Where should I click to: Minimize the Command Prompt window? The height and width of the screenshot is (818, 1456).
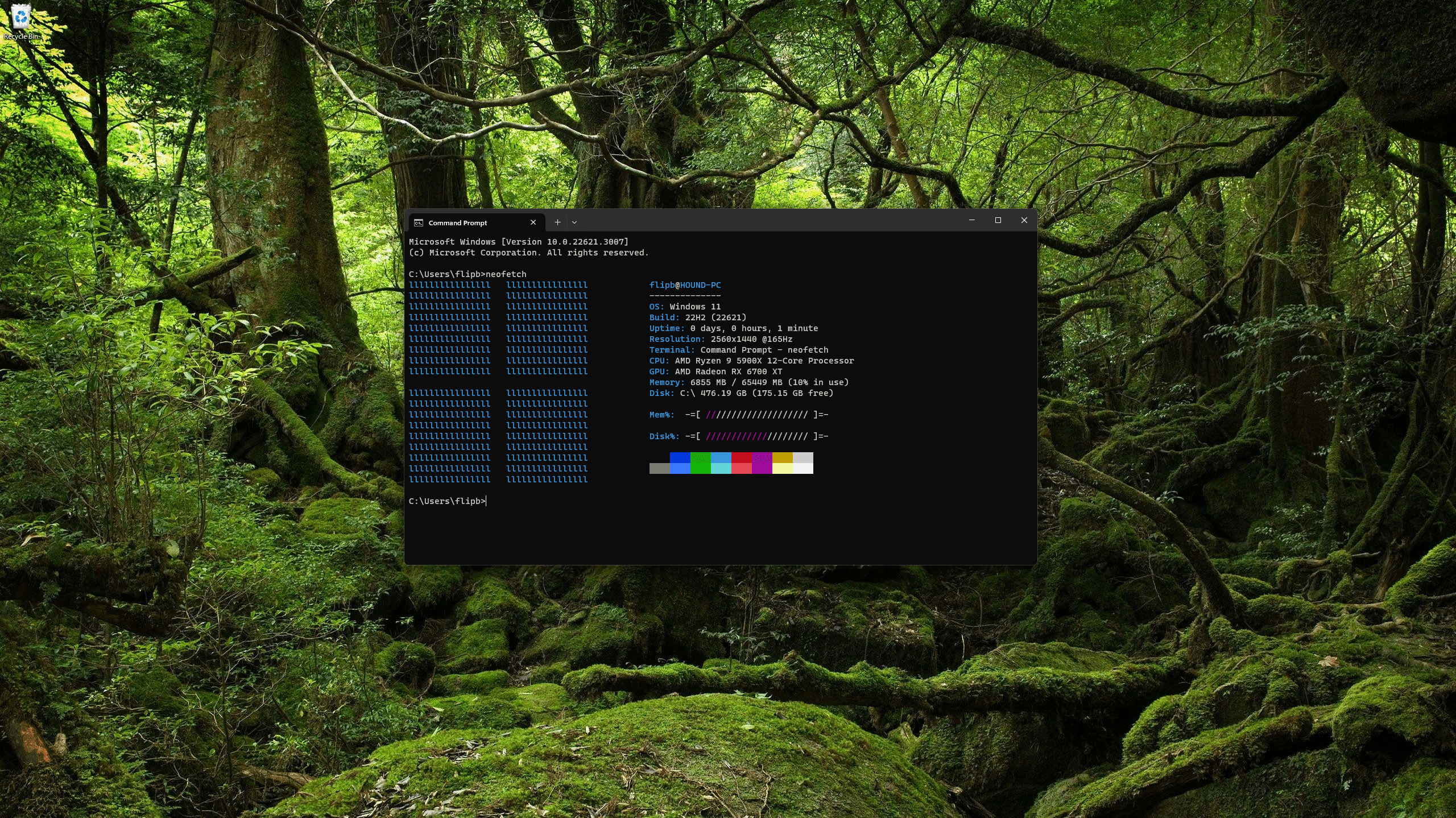tap(972, 220)
